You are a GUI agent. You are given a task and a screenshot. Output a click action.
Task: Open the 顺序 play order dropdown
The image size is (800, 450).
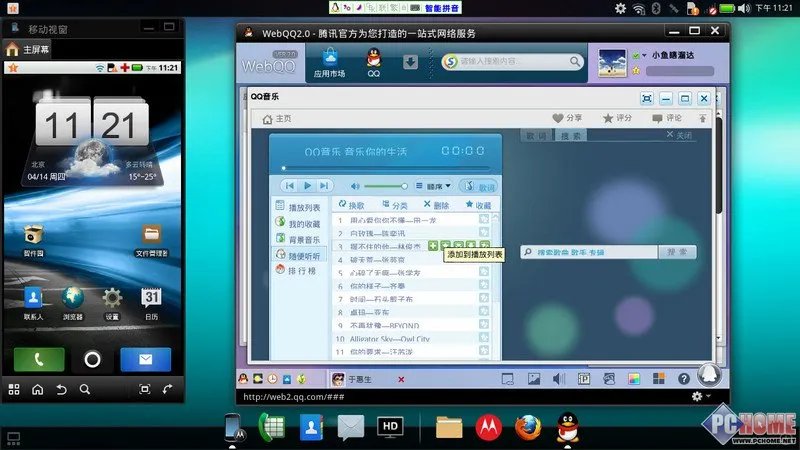coord(434,186)
